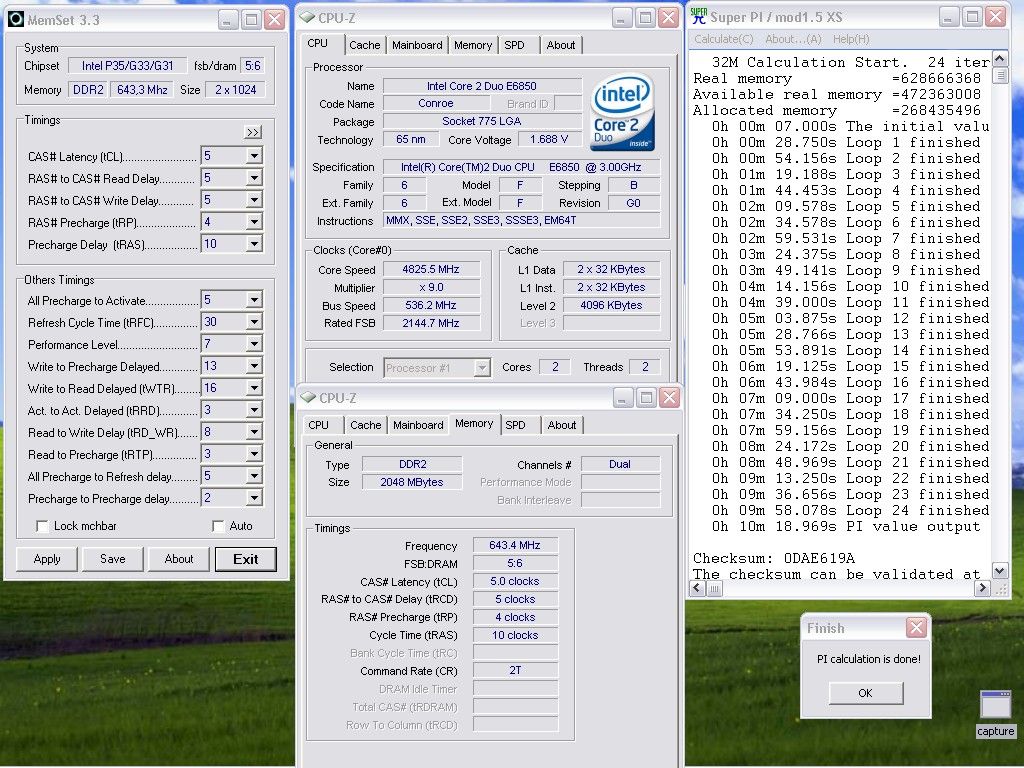This screenshot has height=768, width=1024.
Task: Click the Super PI vertical scrollbar up arrow
Action: [x=1000, y=59]
